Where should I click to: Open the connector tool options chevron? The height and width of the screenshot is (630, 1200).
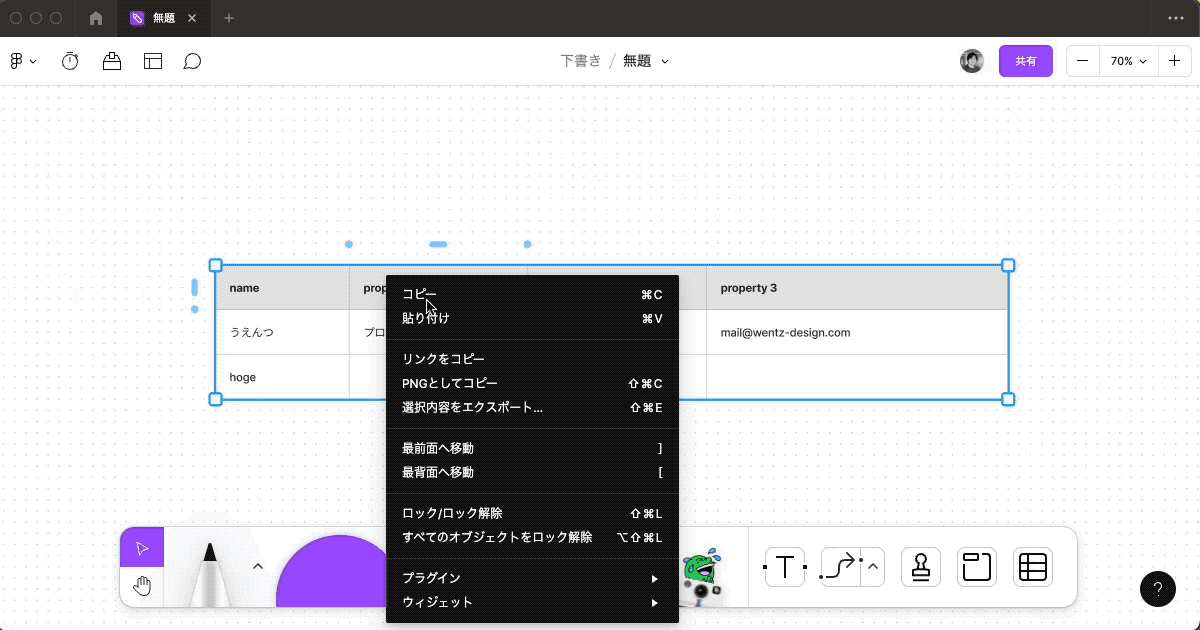click(x=871, y=567)
